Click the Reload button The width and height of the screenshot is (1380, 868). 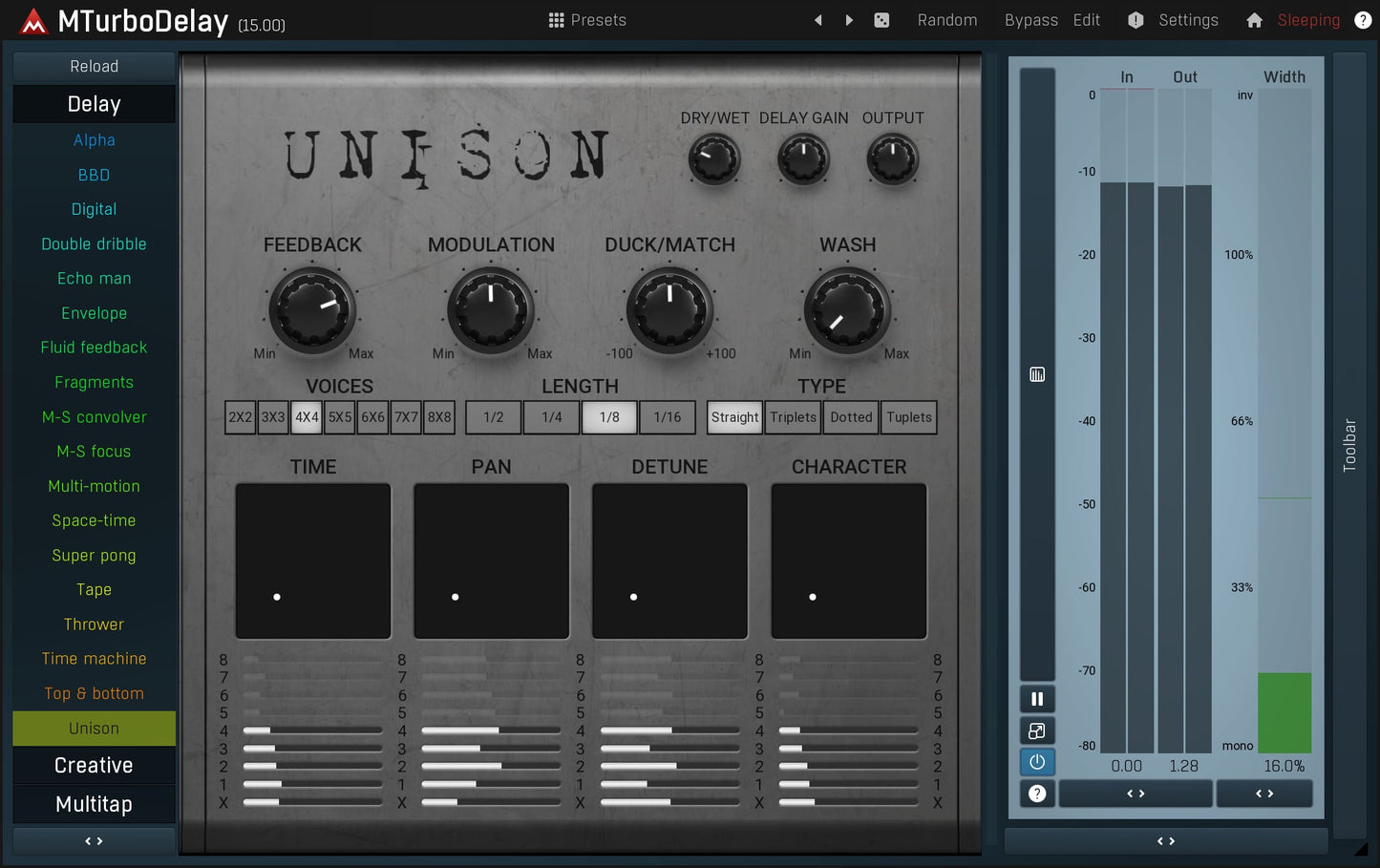[x=93, y=66]
